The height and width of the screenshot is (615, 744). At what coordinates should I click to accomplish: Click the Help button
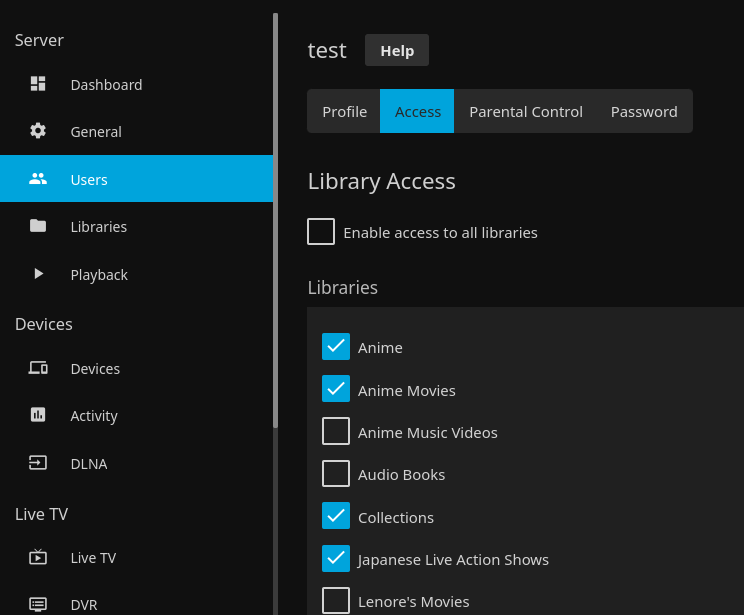(397, 50)
